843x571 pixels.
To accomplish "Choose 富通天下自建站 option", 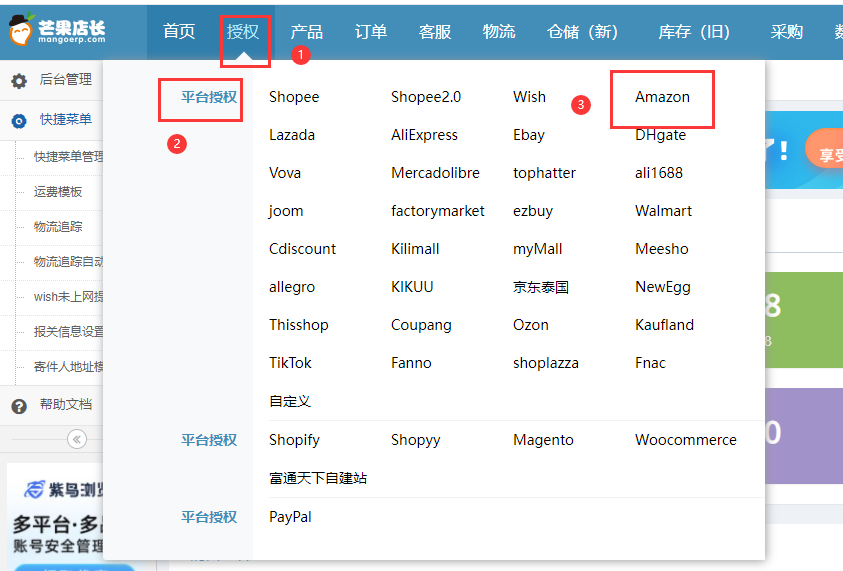I will pos(318,478).
